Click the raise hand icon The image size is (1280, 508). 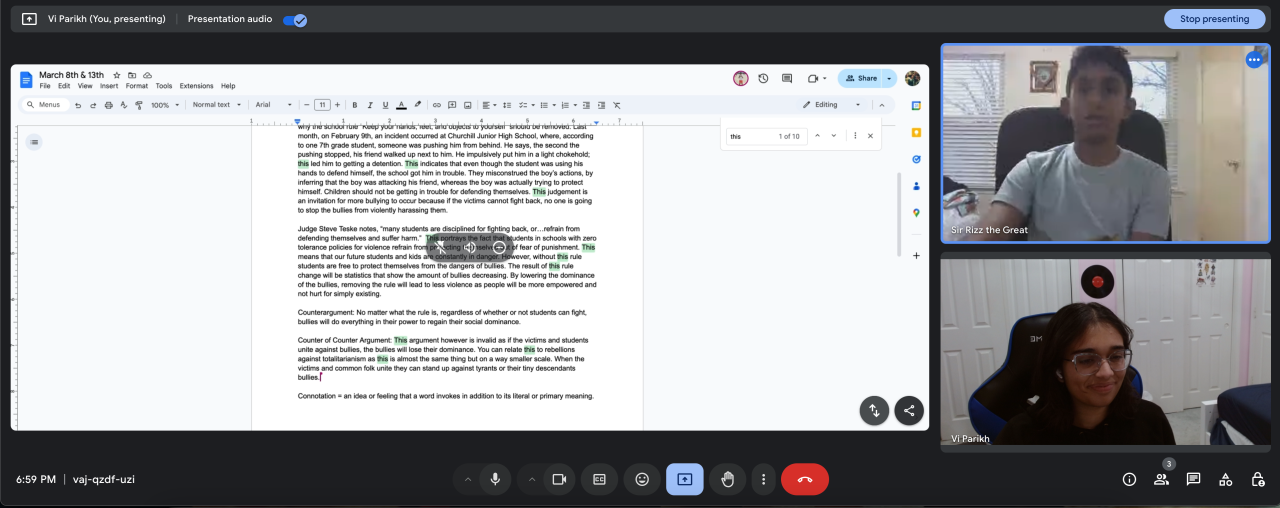728,479
